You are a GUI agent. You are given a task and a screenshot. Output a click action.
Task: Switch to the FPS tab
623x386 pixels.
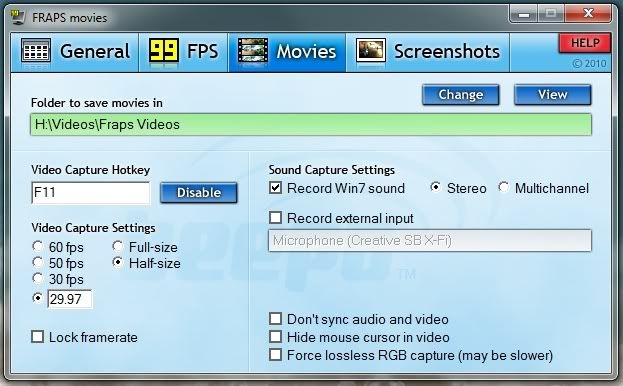pyautogui.click(x=184, y=52)
